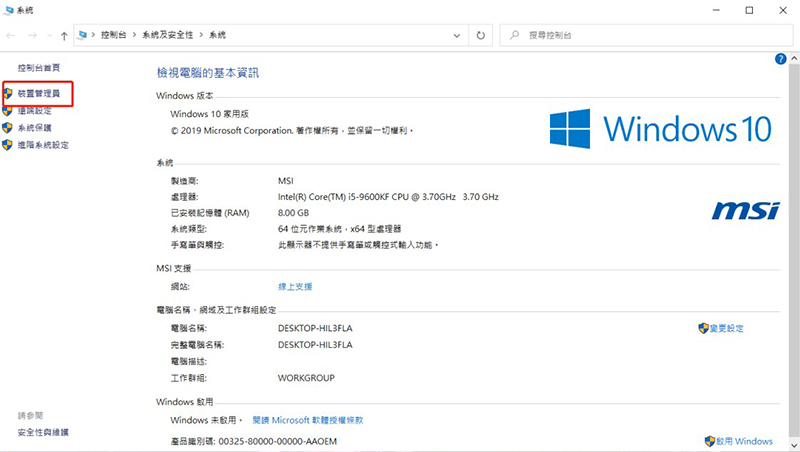Click product ID 00325-80000-00000-AAOEM

[278, 441]
